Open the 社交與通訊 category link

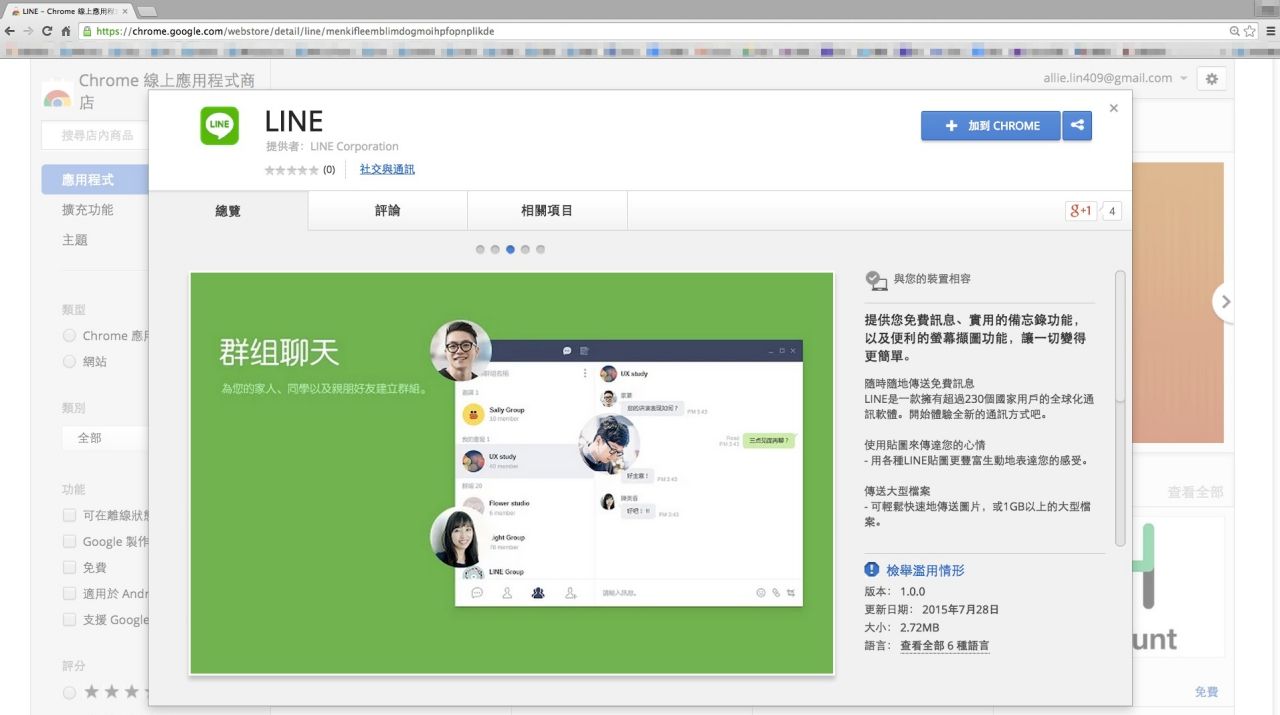pyautogui.click(x=387, y=169)
